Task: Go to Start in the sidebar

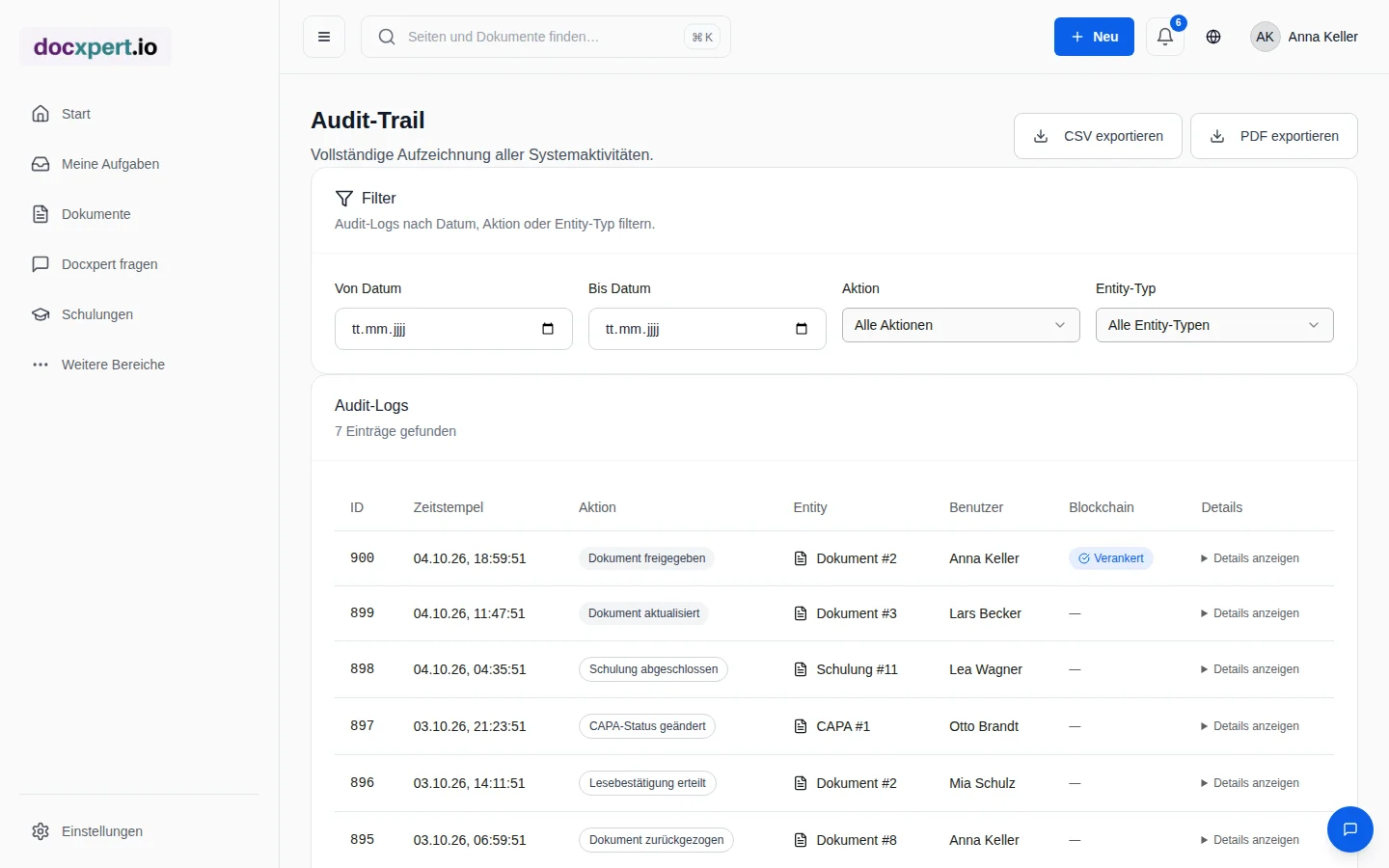Action: click(x=139, y=114)
